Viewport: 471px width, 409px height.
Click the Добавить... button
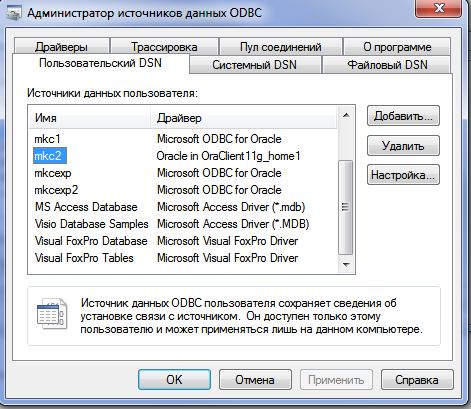[403, 116]
